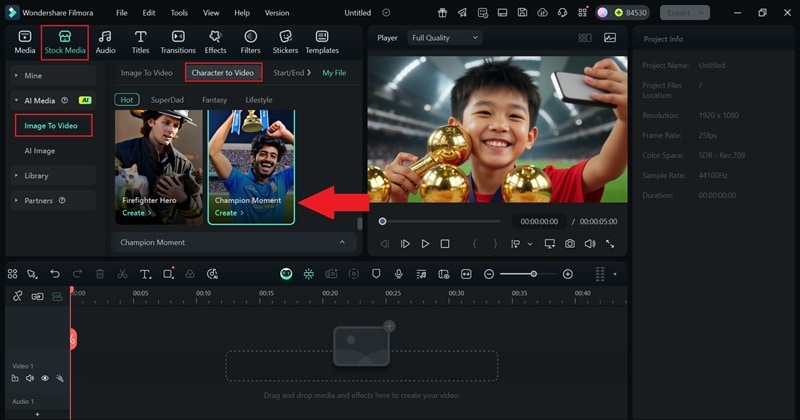Open the timeline layout grid icon

[13, 274]
